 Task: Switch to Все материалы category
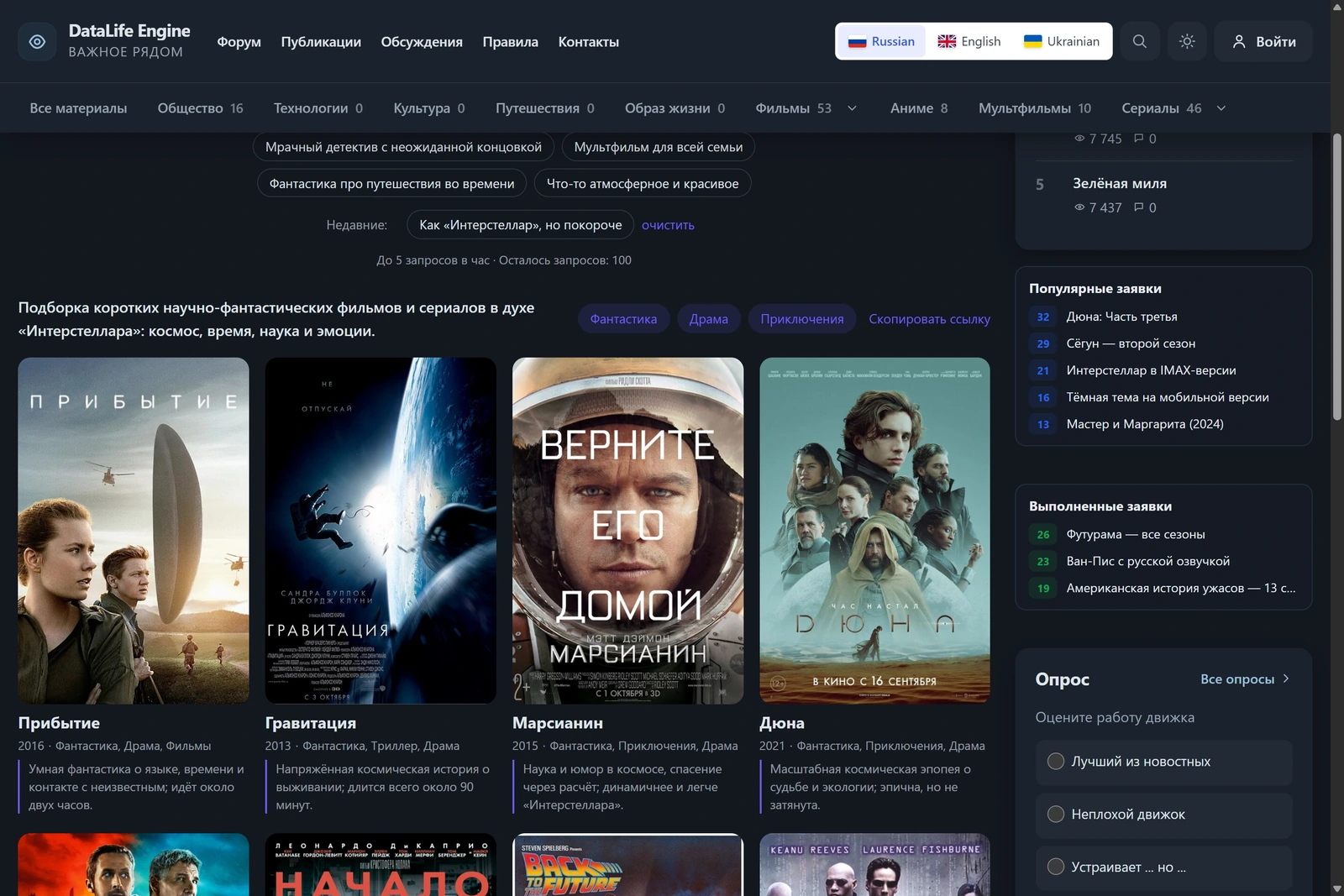pos(78,108)
